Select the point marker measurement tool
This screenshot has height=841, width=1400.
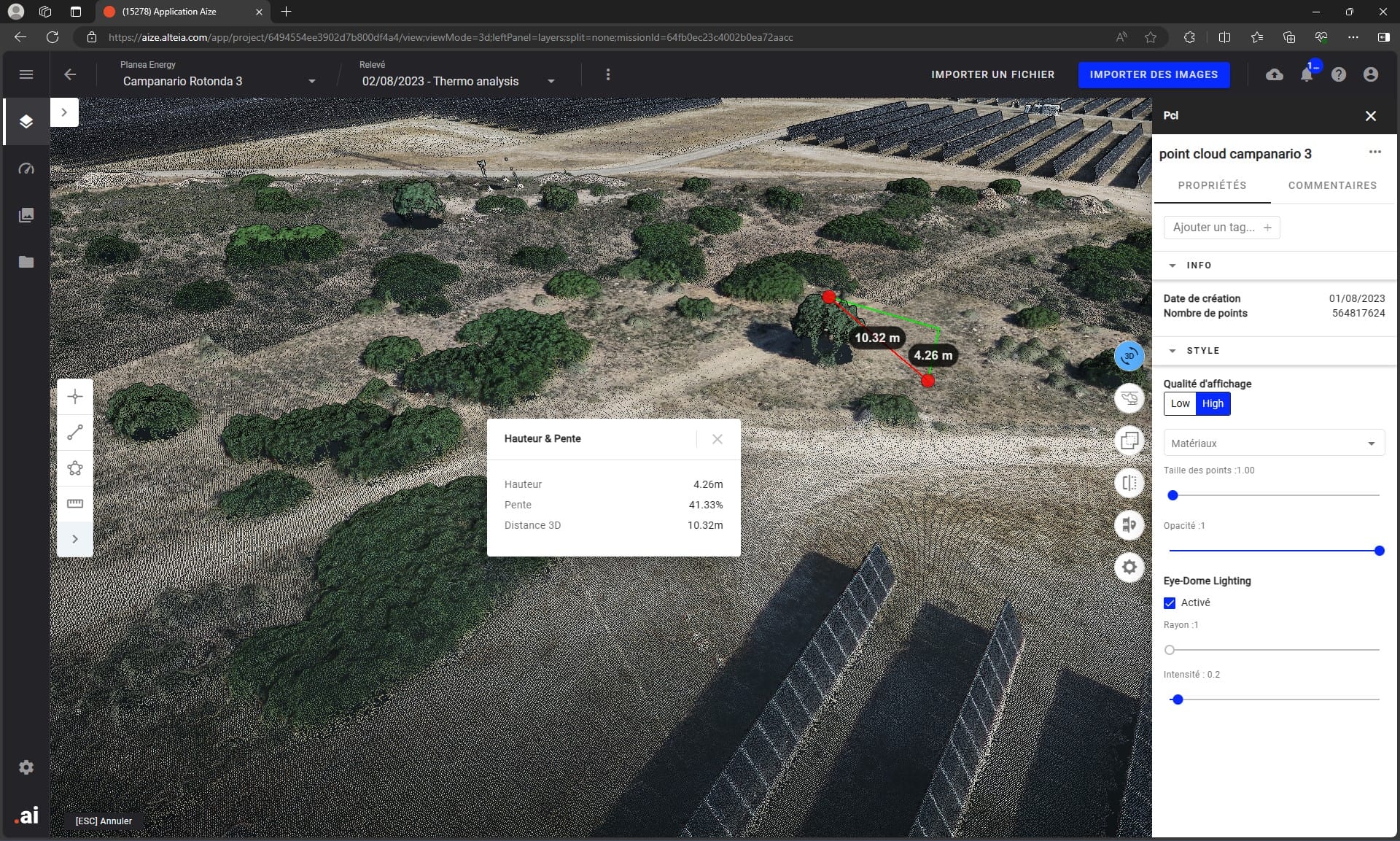click(x=75, y=397)
